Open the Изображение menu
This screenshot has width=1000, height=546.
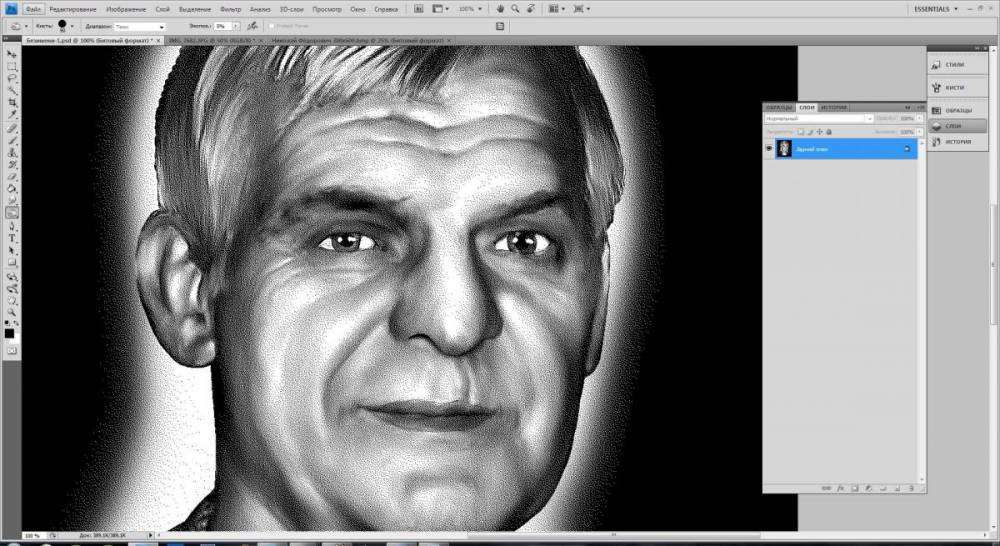pyautogui.click(x=126, y=9)
